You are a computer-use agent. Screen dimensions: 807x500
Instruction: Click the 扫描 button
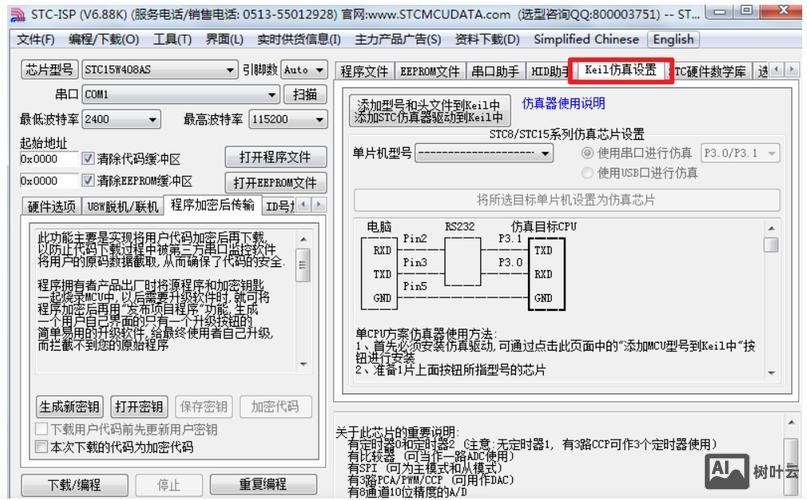305,94
